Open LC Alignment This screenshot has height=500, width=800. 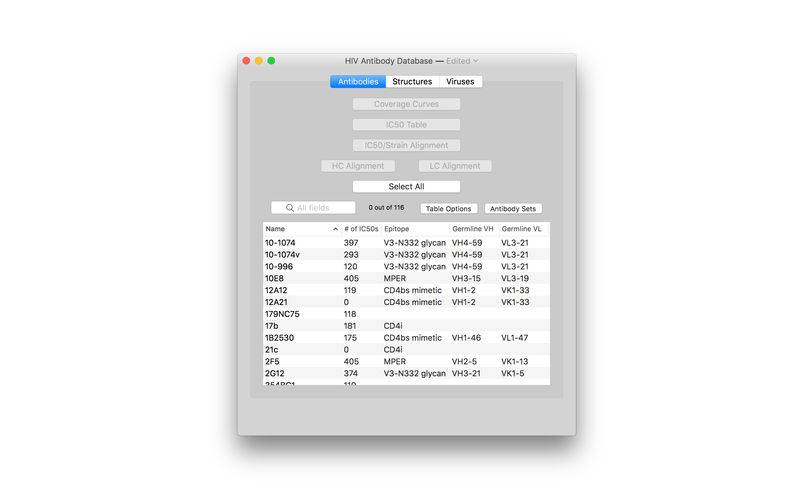click(455, 166)
